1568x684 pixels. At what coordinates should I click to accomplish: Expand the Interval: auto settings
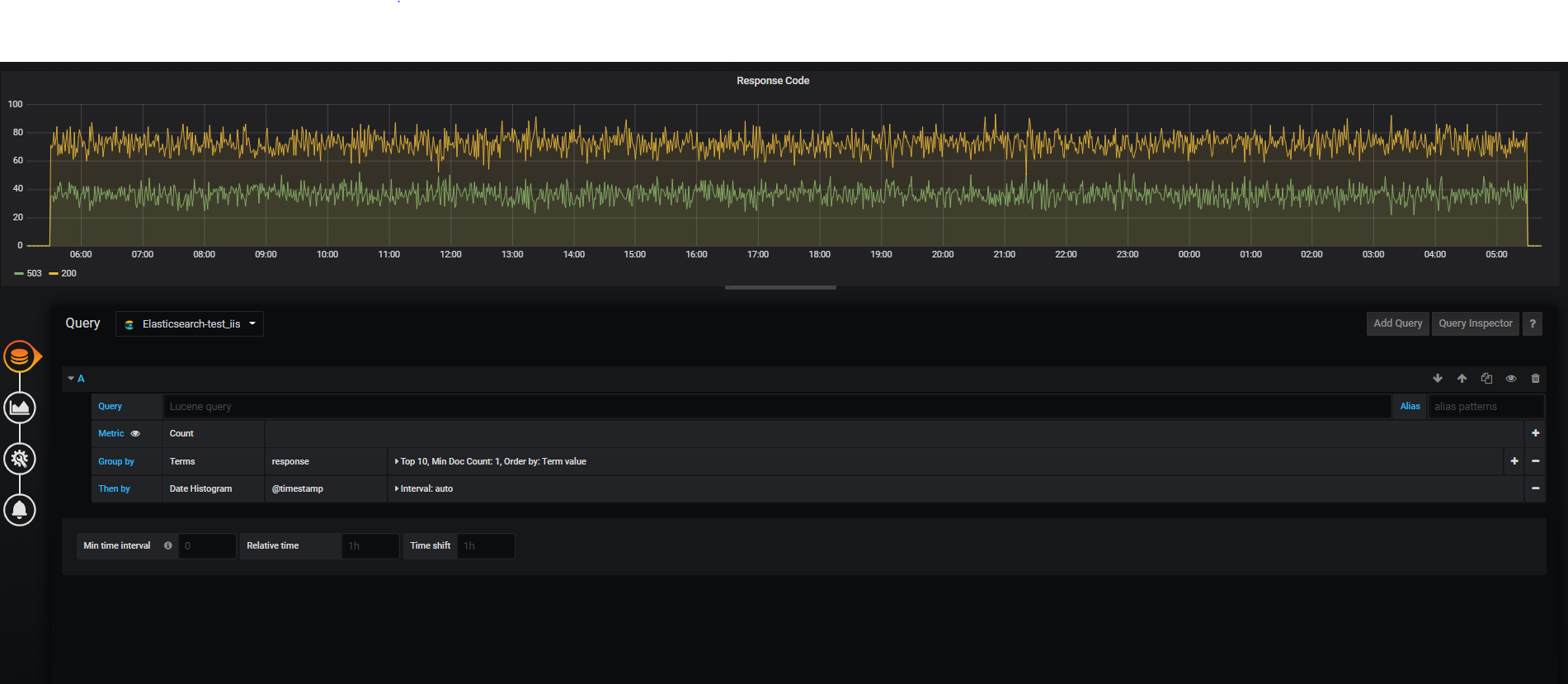click(x=425, y=489)
